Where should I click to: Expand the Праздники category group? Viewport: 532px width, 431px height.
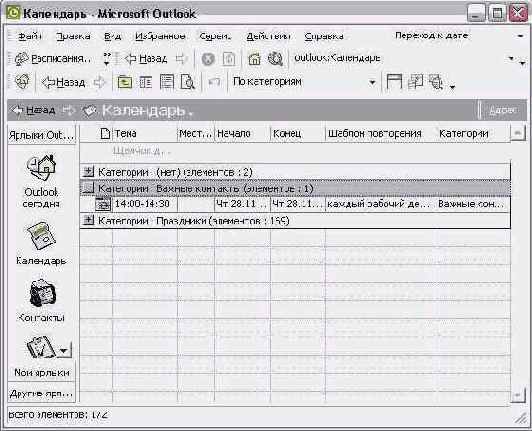[88, 221]
